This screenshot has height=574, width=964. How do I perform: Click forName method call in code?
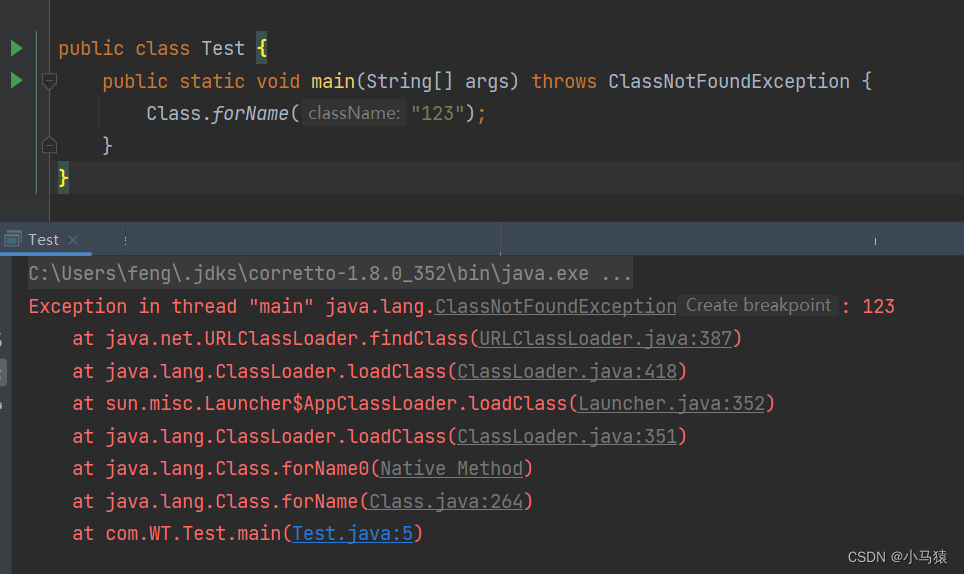point(250,113)
